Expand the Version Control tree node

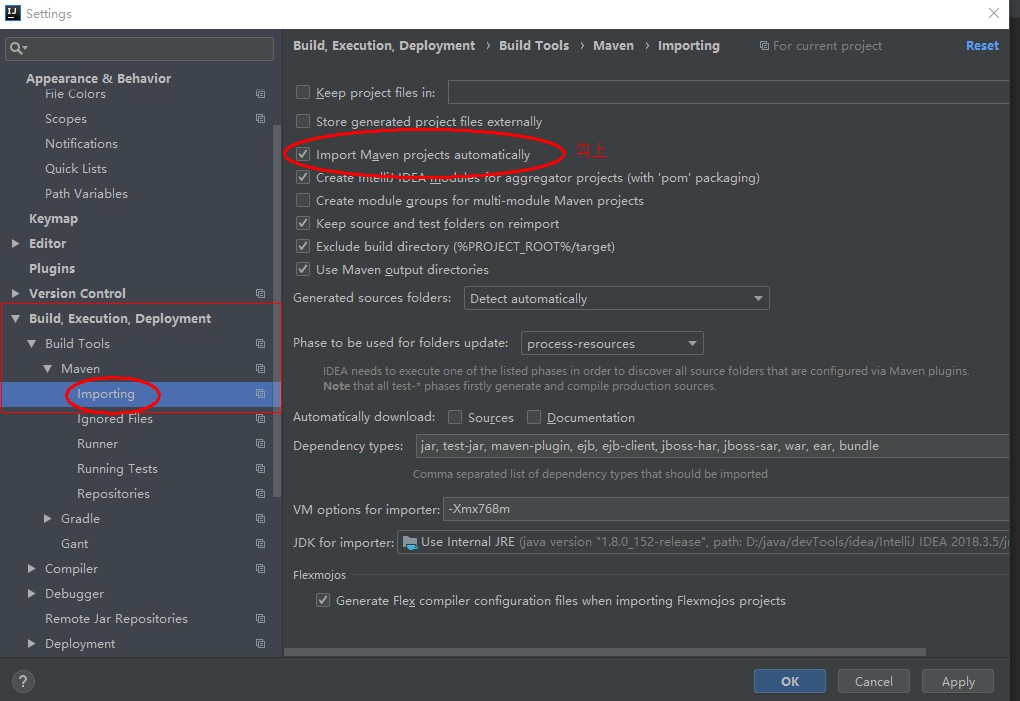point(16,293)
